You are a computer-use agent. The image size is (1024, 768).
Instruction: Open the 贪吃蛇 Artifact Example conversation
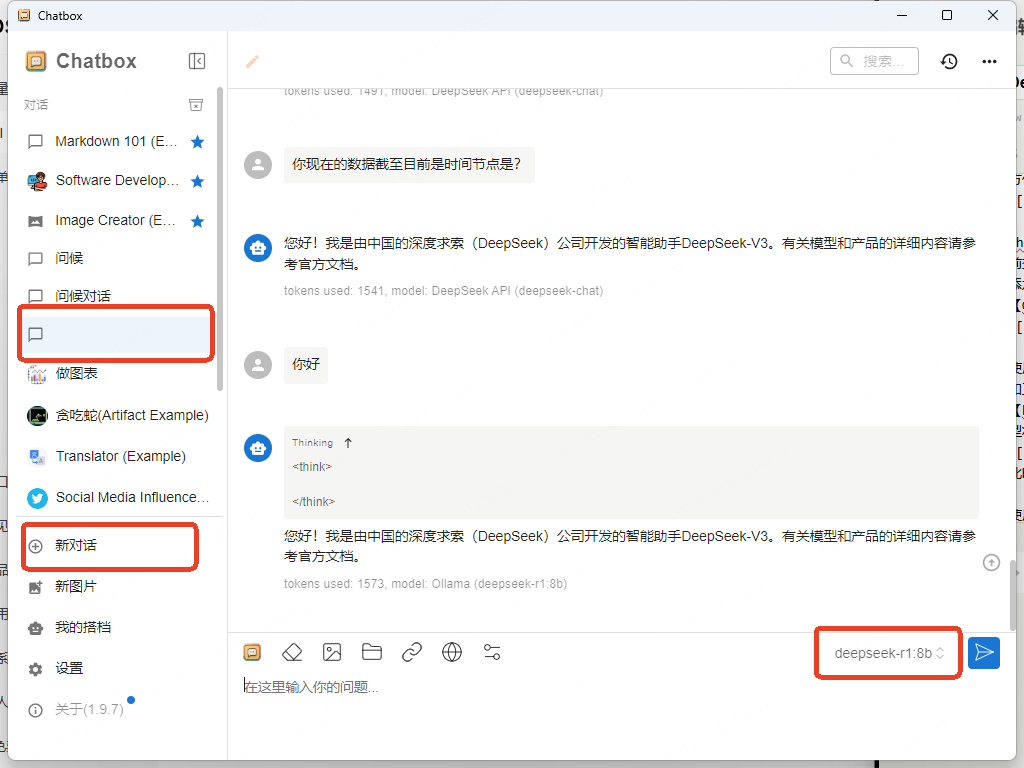pyautogui.click(x=116, y=415)
